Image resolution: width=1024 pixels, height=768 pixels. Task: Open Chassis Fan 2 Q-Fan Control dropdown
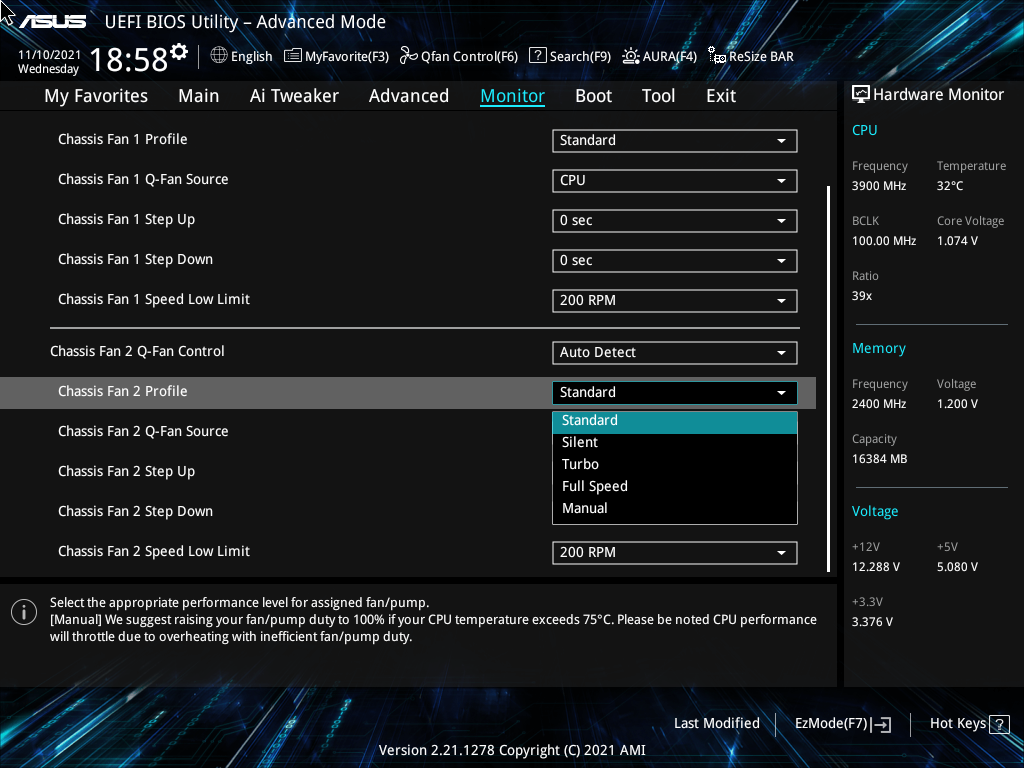675,353
